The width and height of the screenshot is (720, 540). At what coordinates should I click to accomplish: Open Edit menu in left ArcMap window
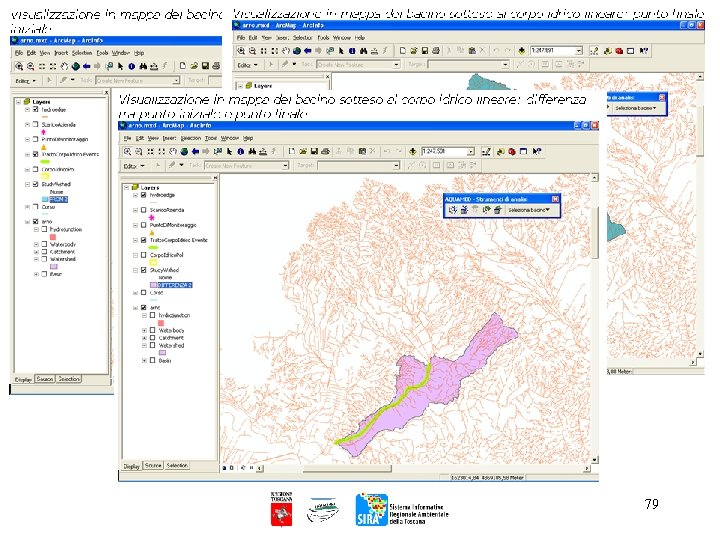(31, 53)
